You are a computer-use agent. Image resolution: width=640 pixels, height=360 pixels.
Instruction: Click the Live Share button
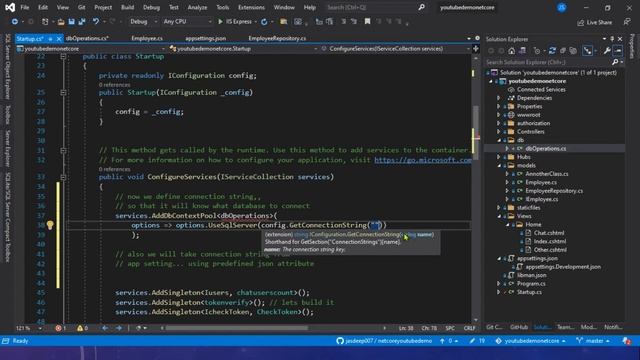tap(594, 22)
